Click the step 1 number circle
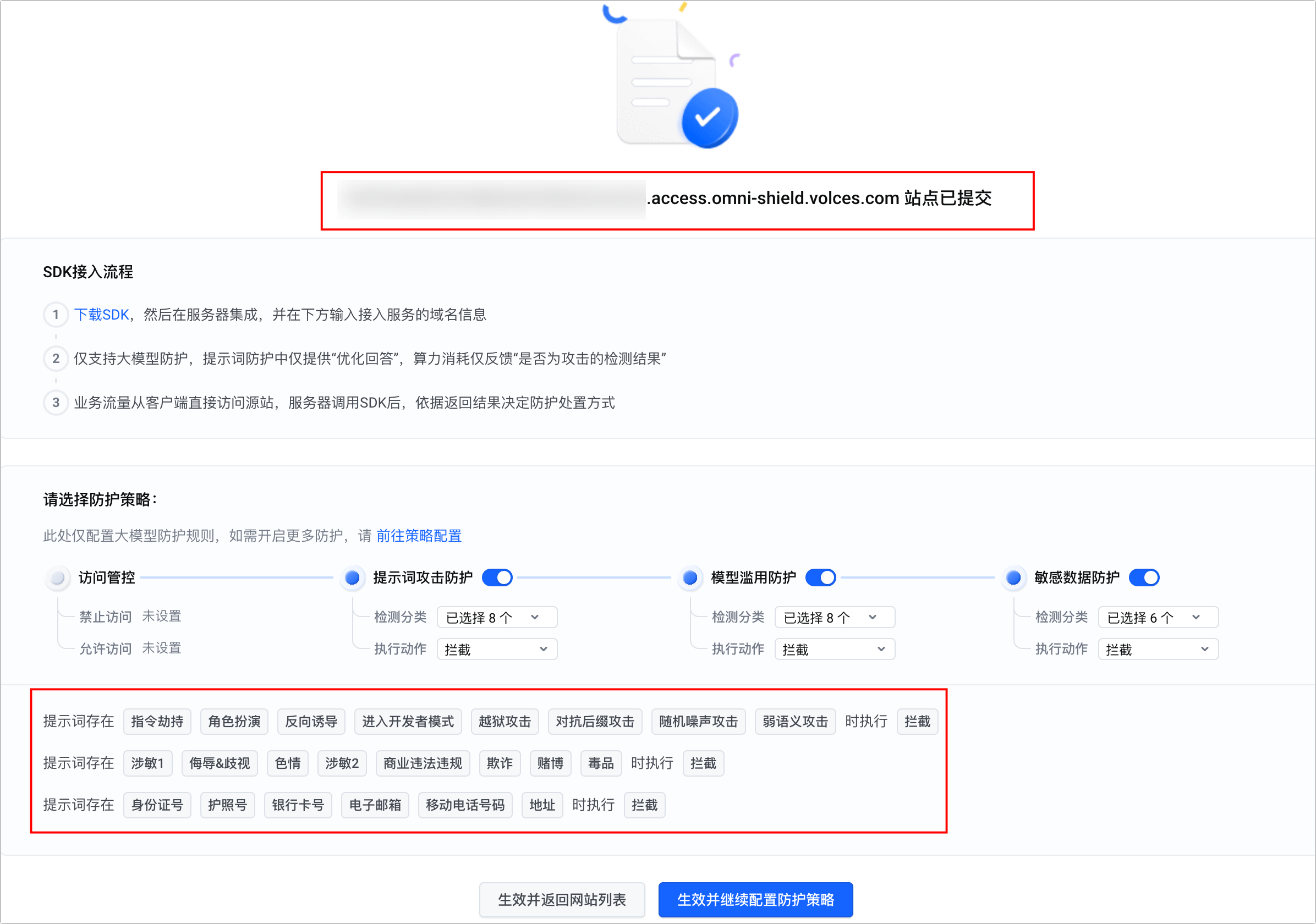Viewport: 1316px width, 924px height. 56,315
